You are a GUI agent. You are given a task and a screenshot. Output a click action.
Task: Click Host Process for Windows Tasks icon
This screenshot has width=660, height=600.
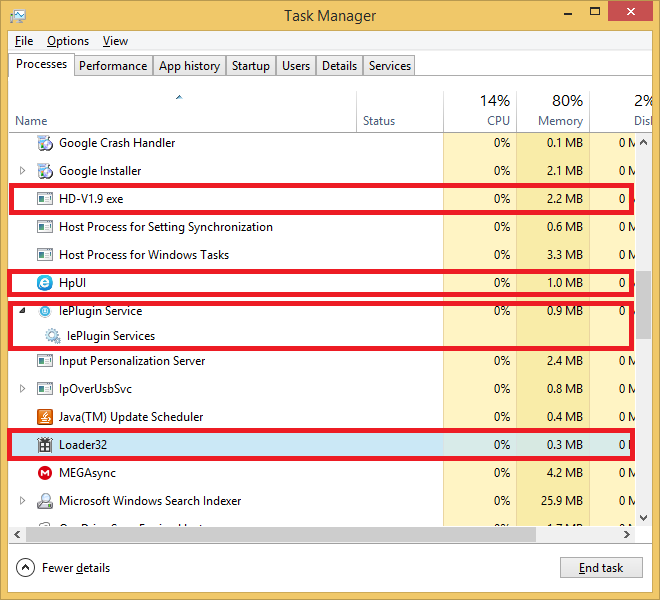[x=45, y=255]
